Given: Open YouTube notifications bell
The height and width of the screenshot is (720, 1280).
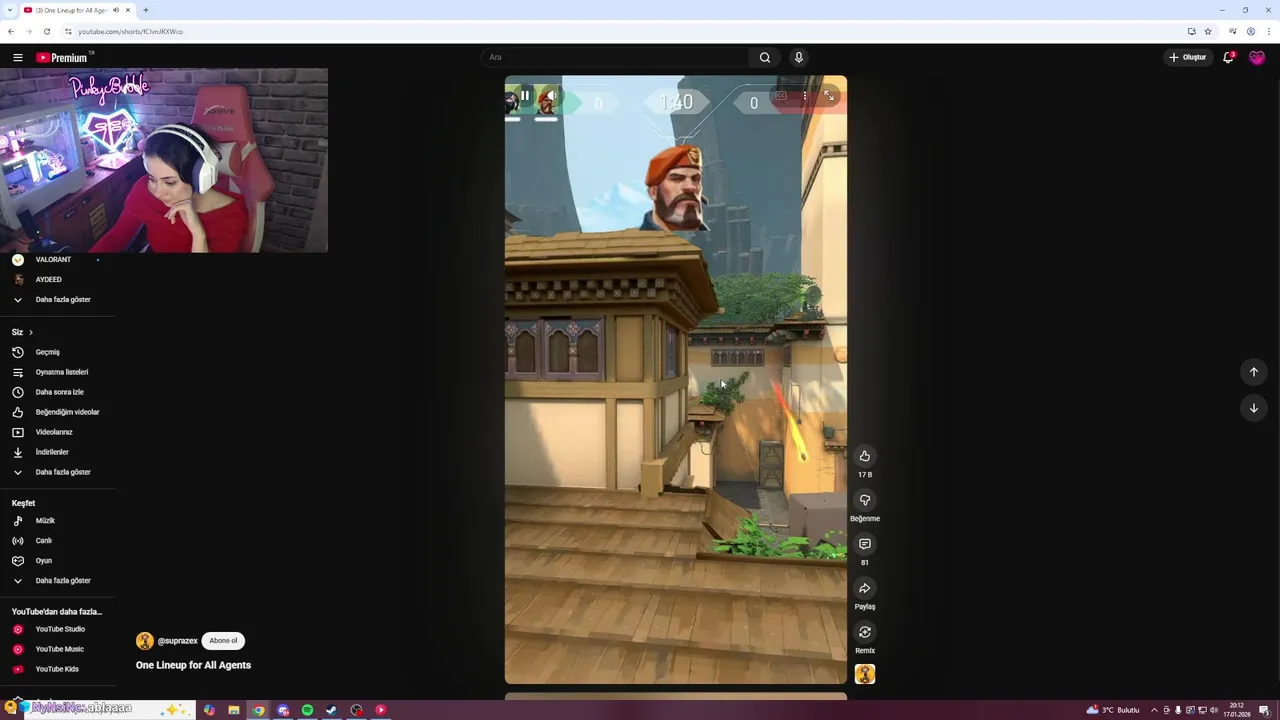Looking at the screenshot, I should 1229,57.
